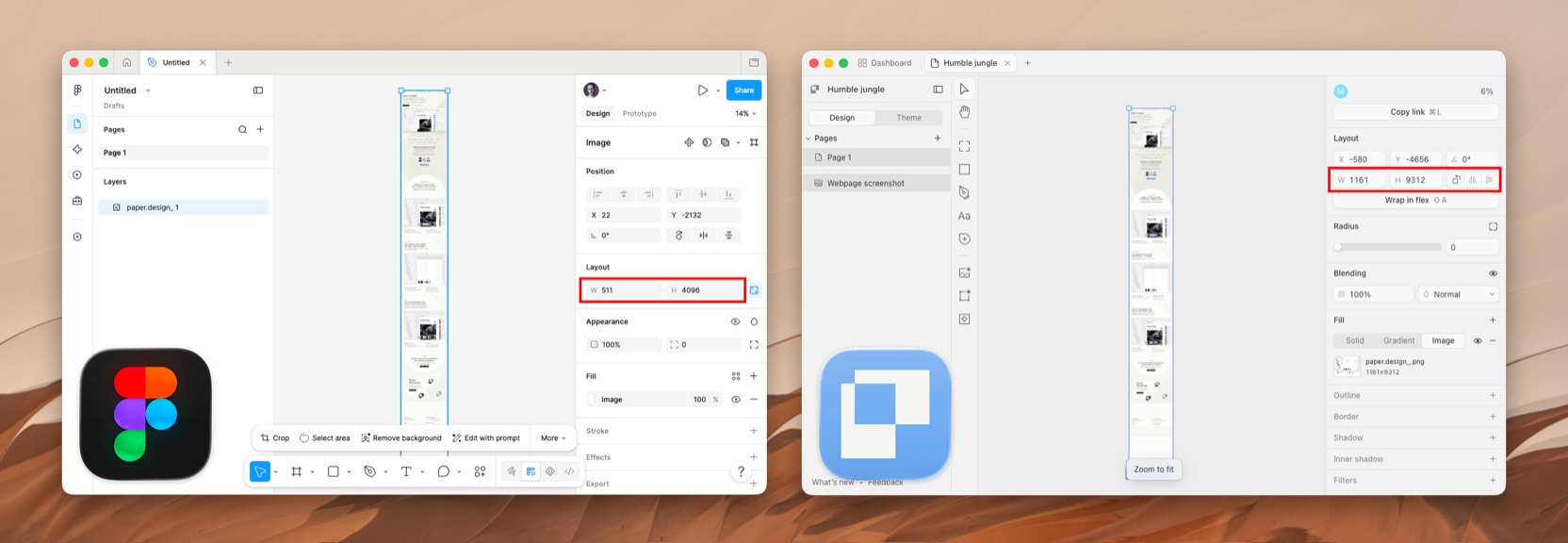The image size is (1568, 543).
Task: Click Figma Fill Image swatch
Action: click(592, 400)
